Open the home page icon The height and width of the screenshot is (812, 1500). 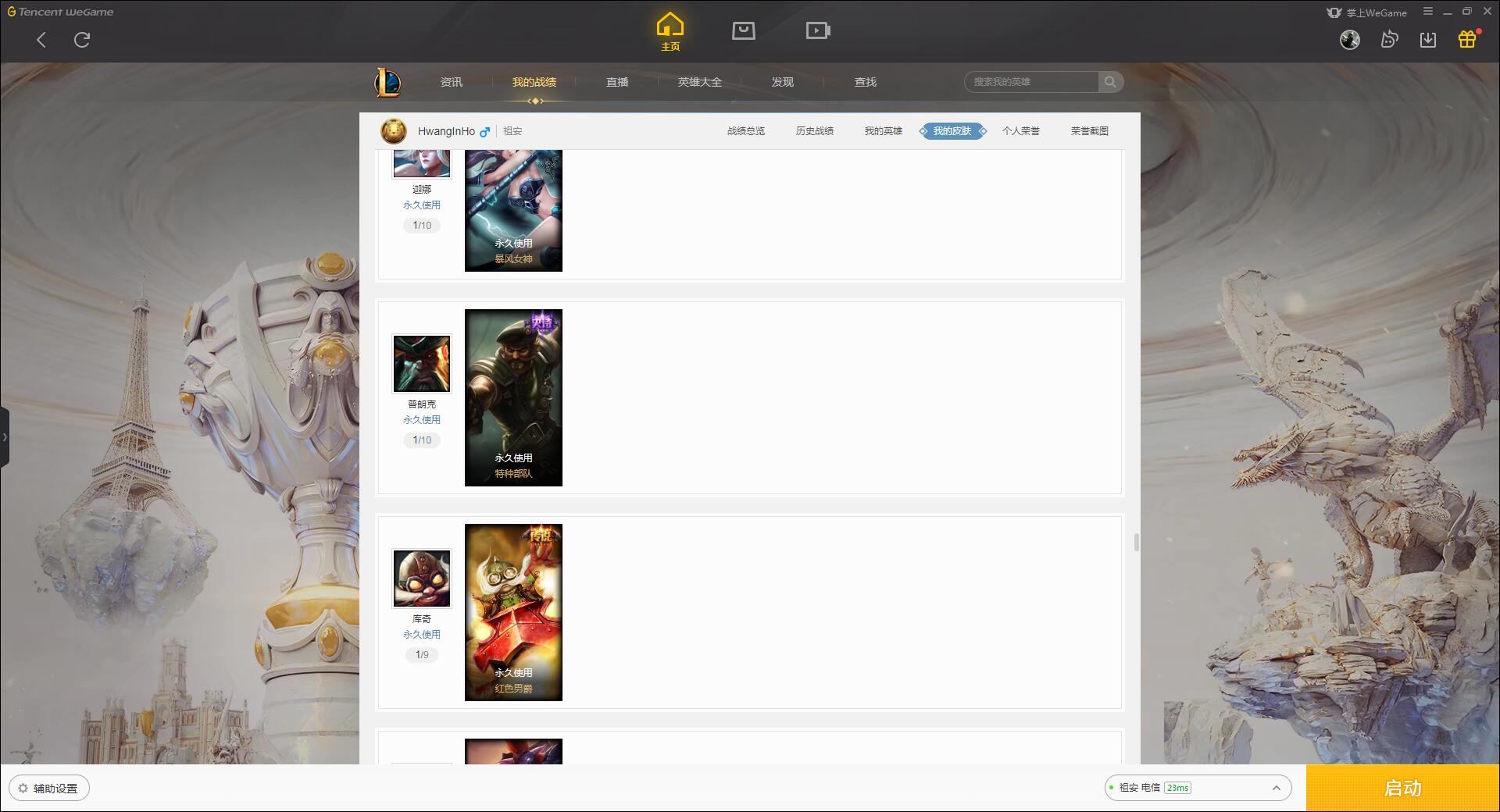pyautogui.click(x=670, y=31)
